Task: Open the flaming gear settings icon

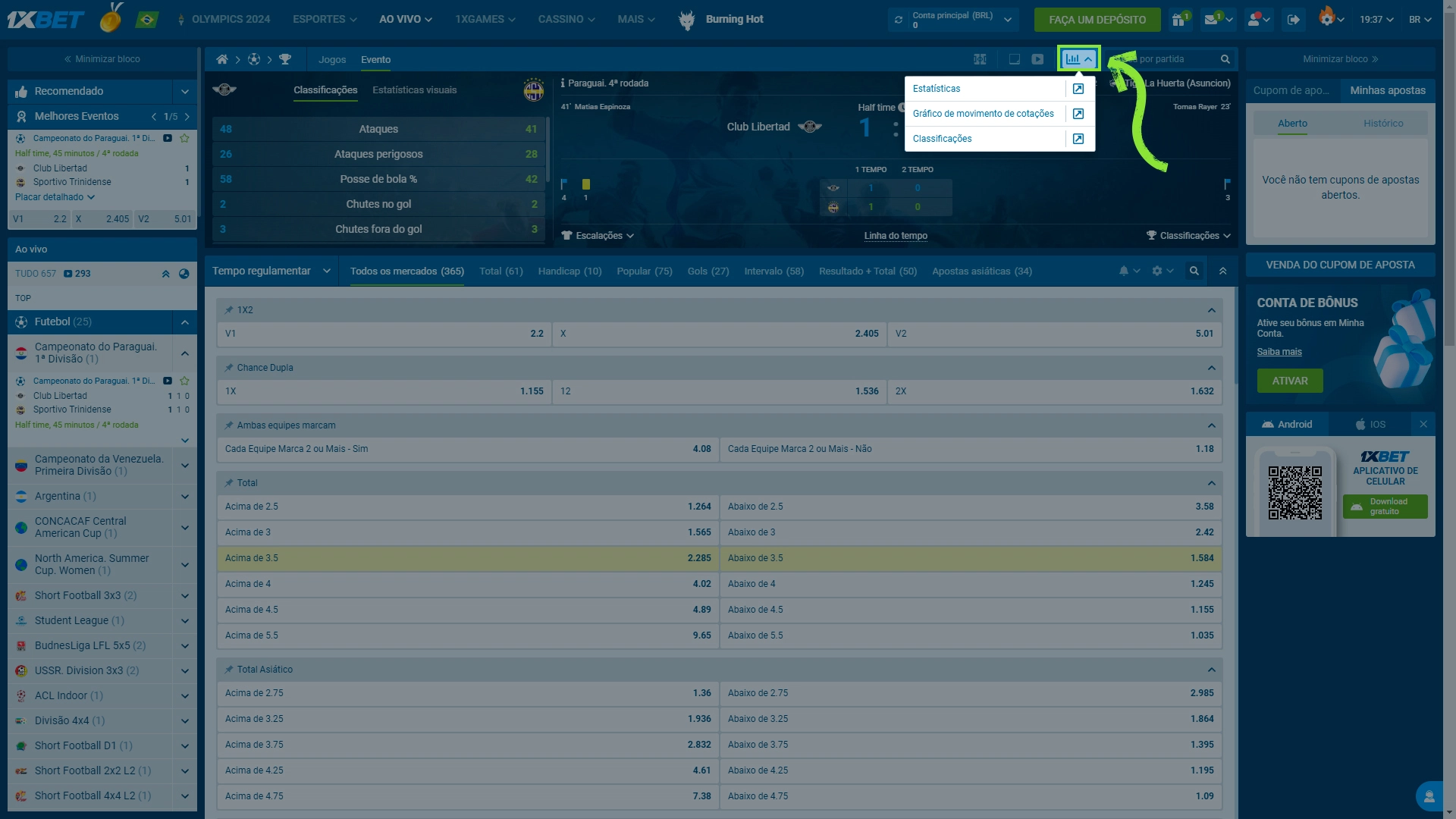Action: pyautogui.click(x=1327, y=17)
